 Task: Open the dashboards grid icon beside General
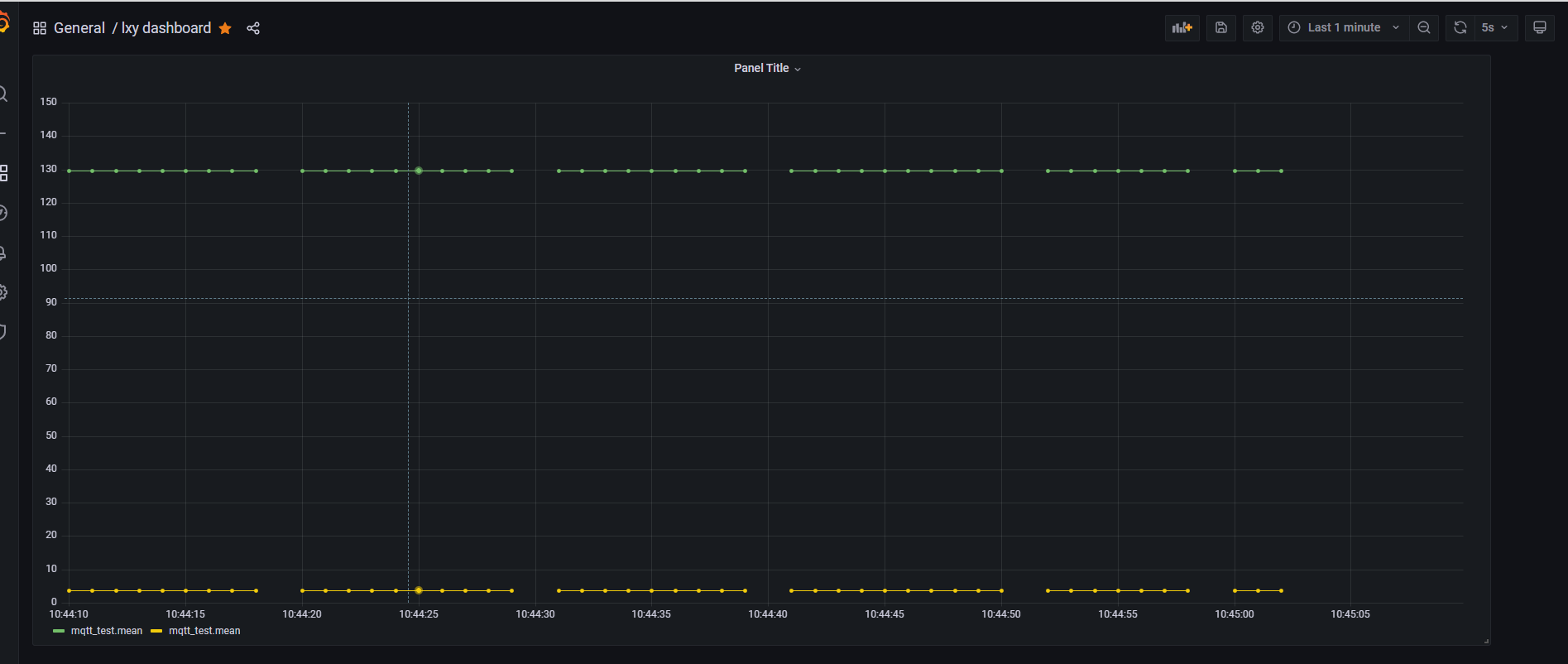click(x=39, y=28)
